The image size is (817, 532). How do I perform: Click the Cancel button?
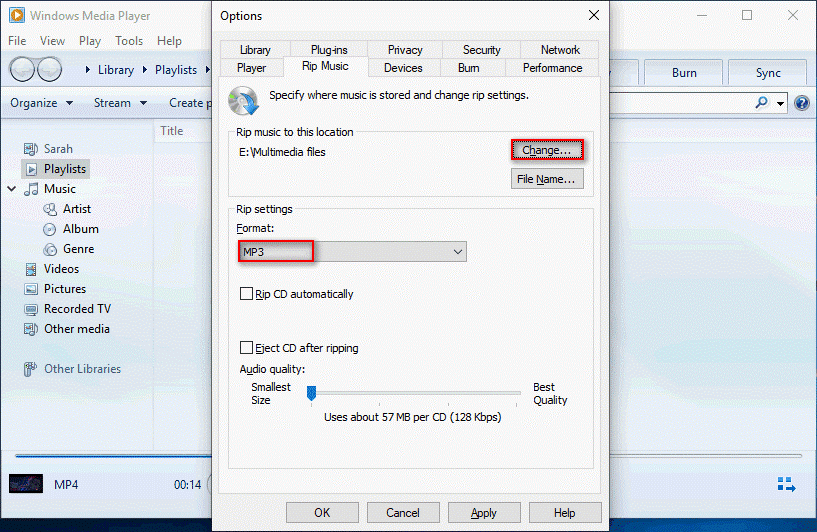pyautogui.click(x=403, y=513)
